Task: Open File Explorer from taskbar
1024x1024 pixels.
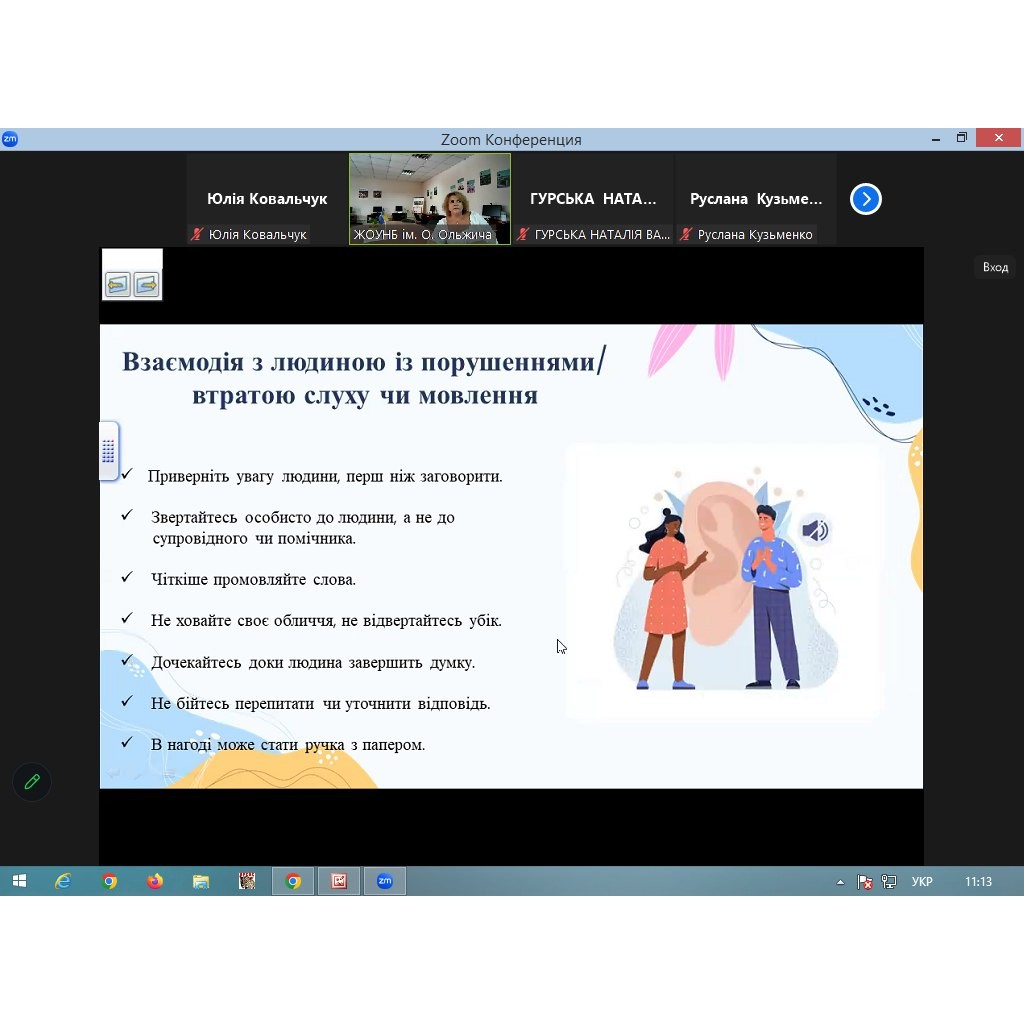Action: point(201,881)
